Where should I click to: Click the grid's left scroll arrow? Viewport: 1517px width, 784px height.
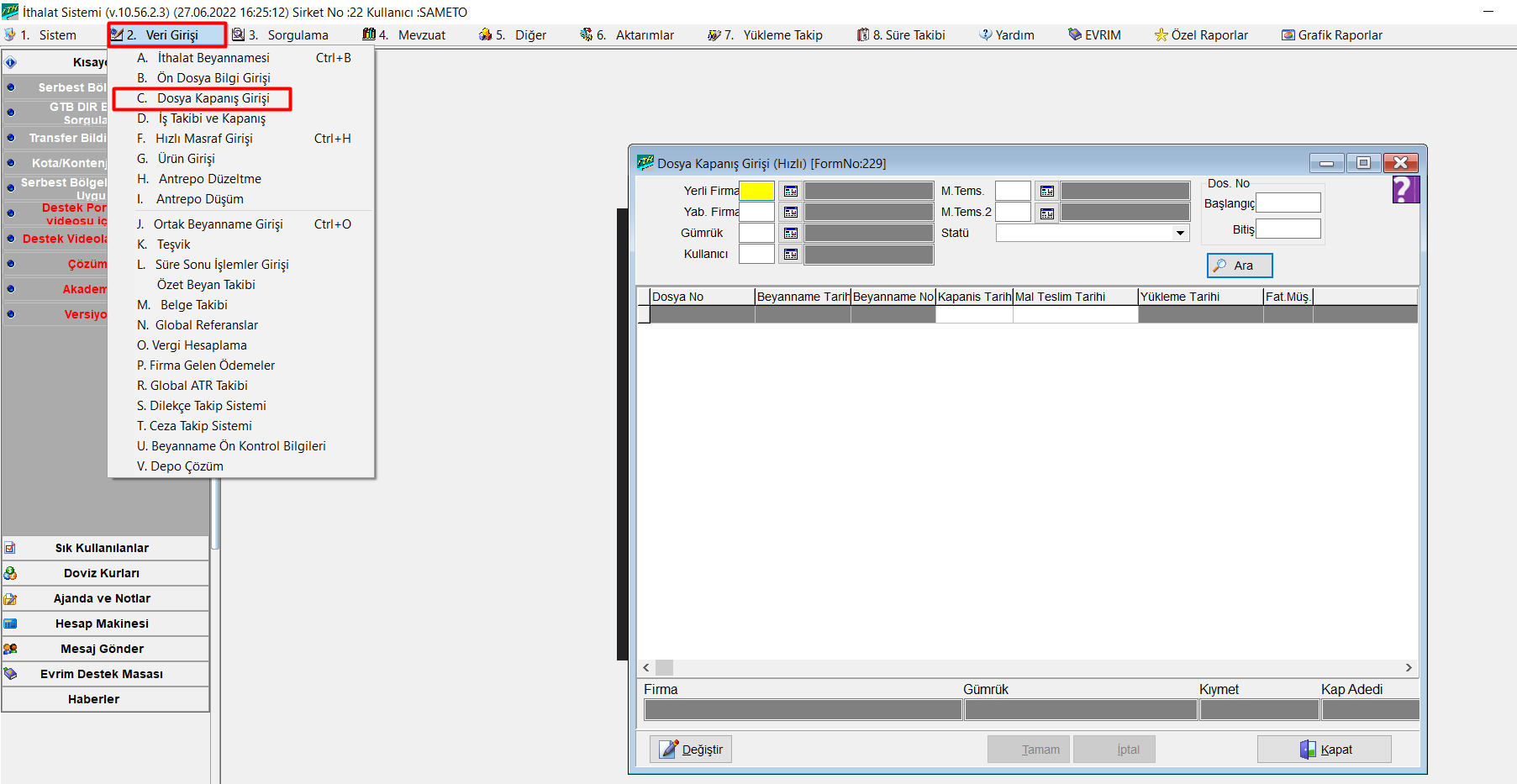646,668
